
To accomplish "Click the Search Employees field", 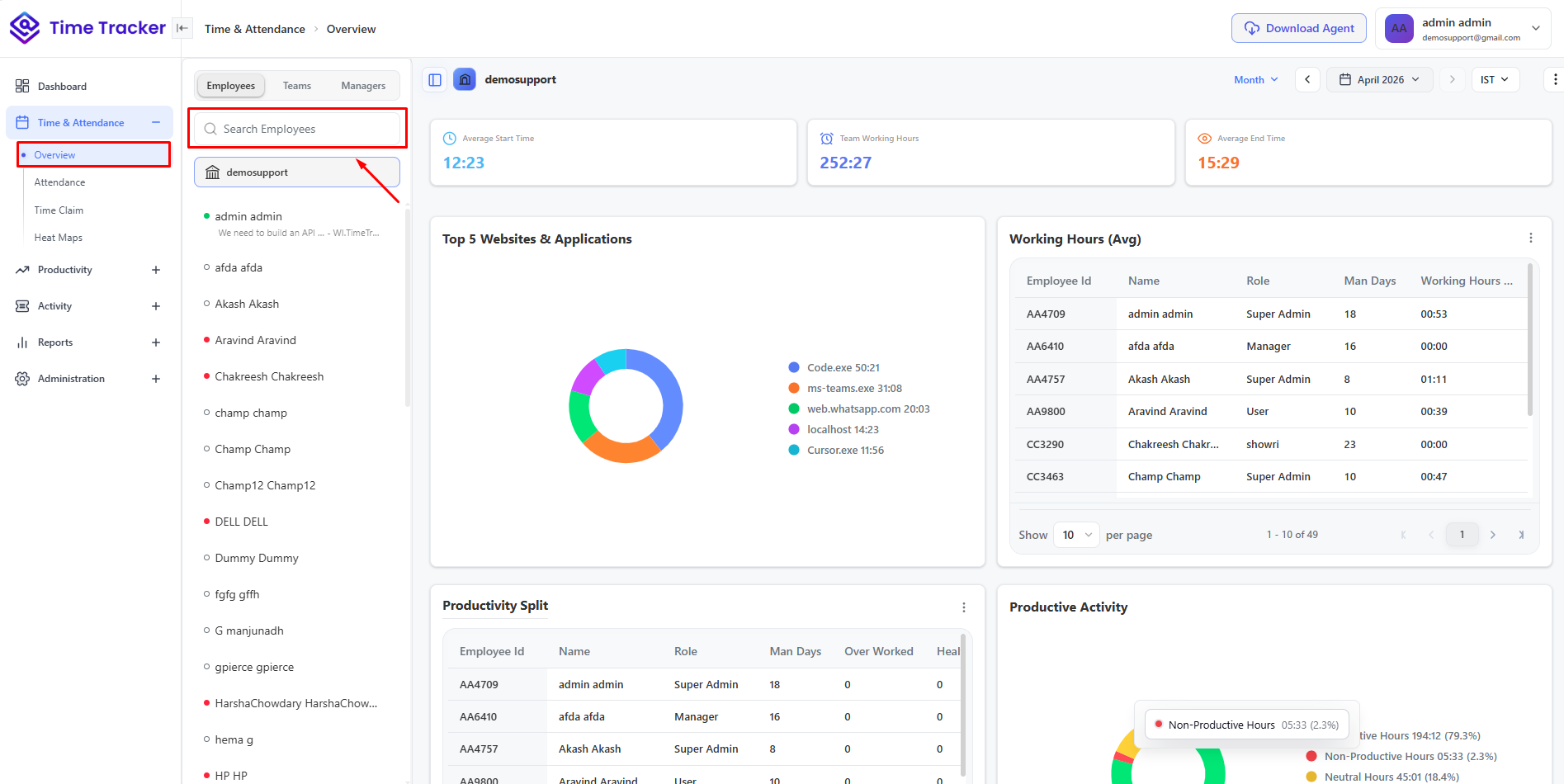I will pyautogui.click(x=297, y=129).
